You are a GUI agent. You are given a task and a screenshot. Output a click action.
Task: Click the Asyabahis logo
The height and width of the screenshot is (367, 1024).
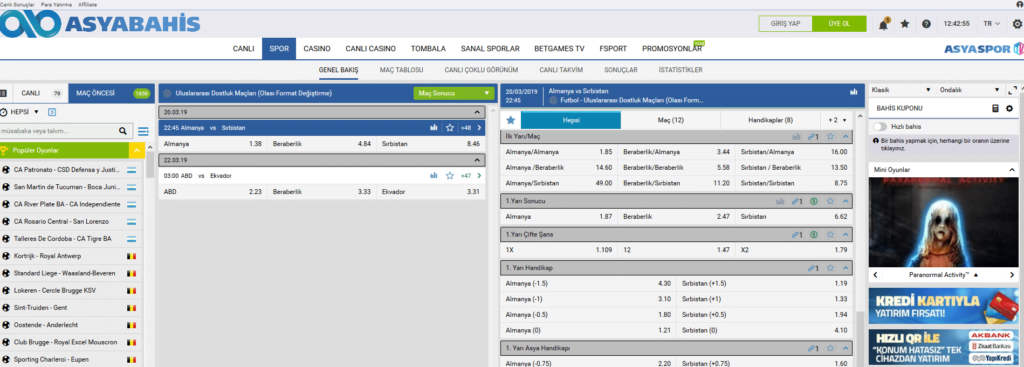click(100, 24)
